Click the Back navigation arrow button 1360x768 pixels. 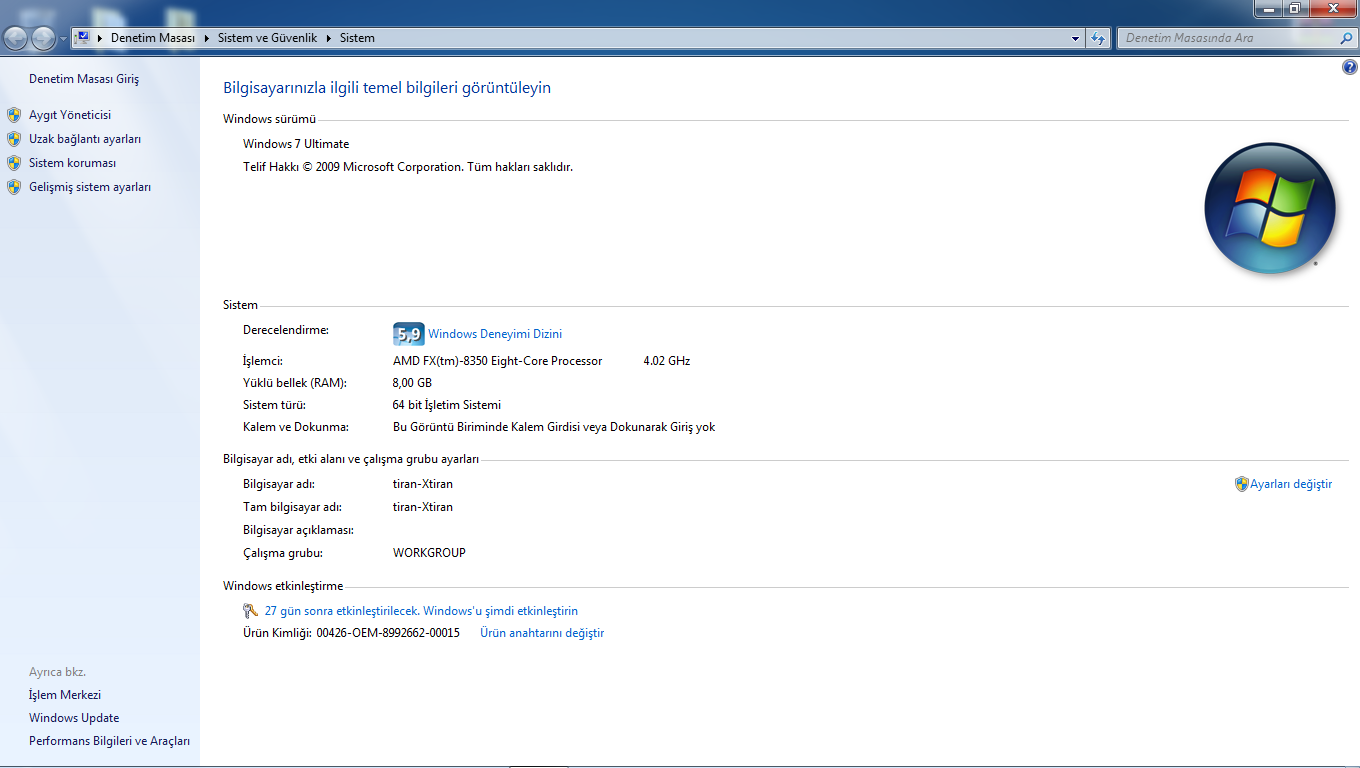pyautogui.click(x=16, y=38)
